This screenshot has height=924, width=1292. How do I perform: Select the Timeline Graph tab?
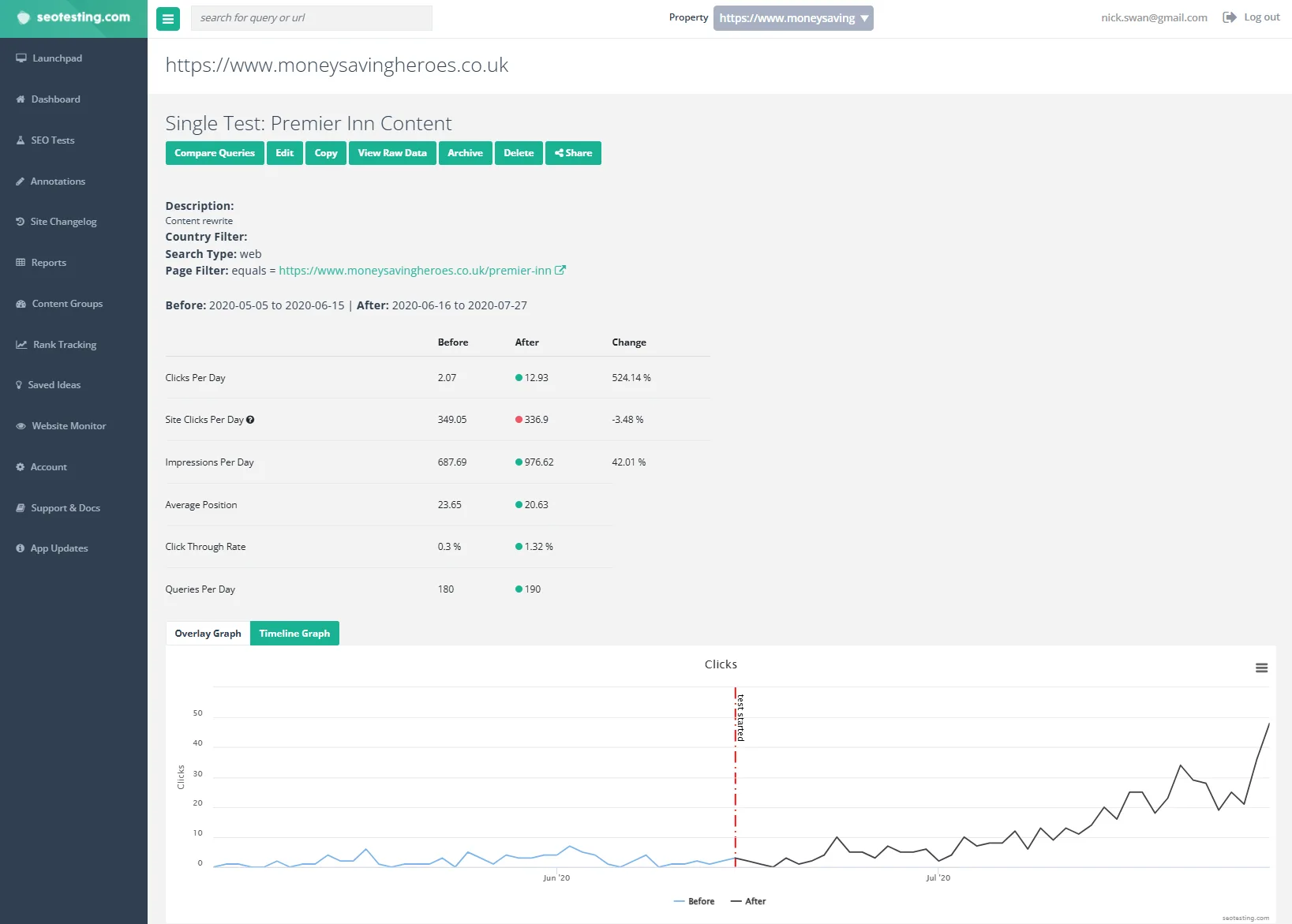pos(294,634)
